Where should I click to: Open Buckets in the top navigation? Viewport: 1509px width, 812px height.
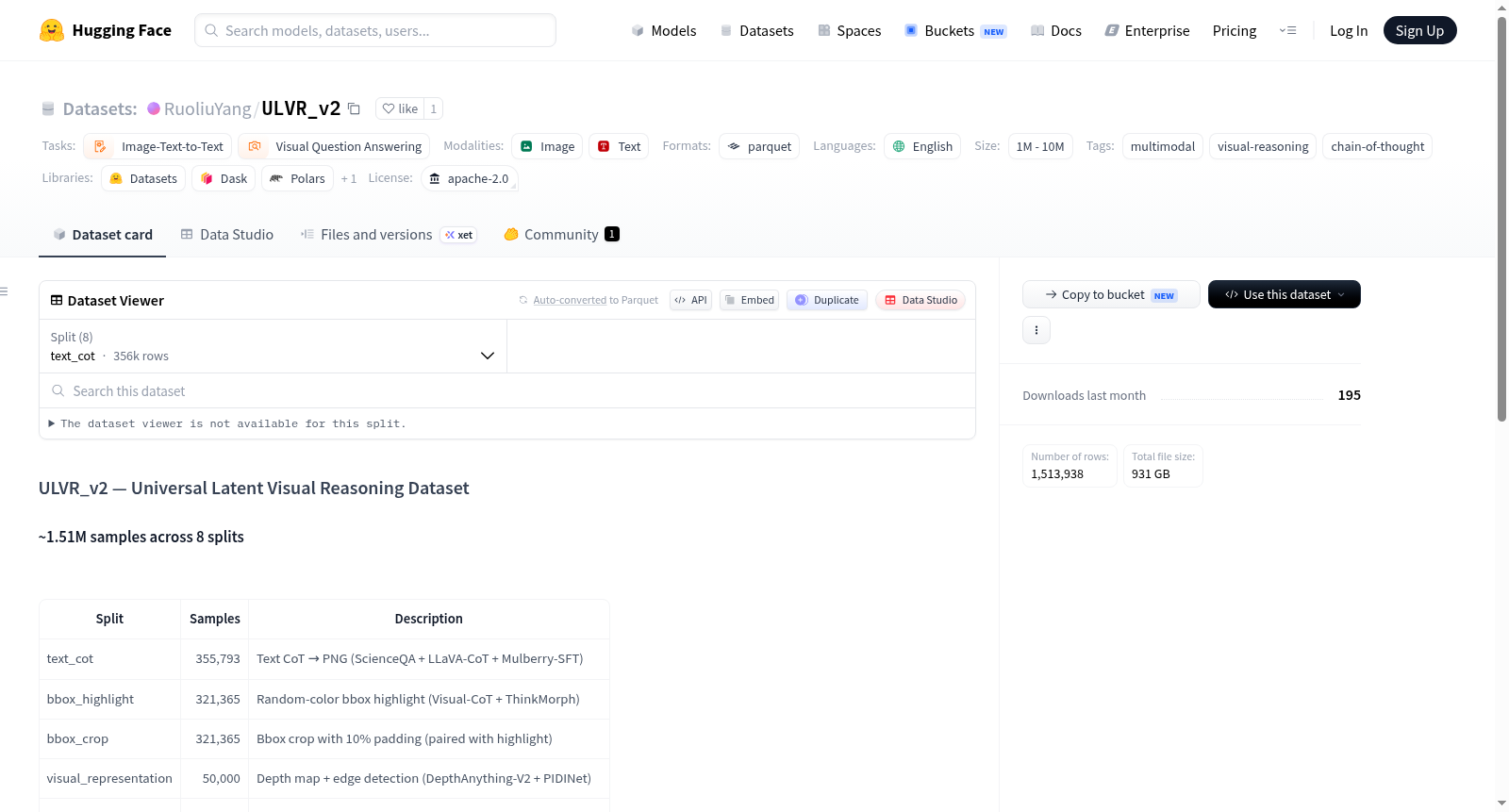955,30
